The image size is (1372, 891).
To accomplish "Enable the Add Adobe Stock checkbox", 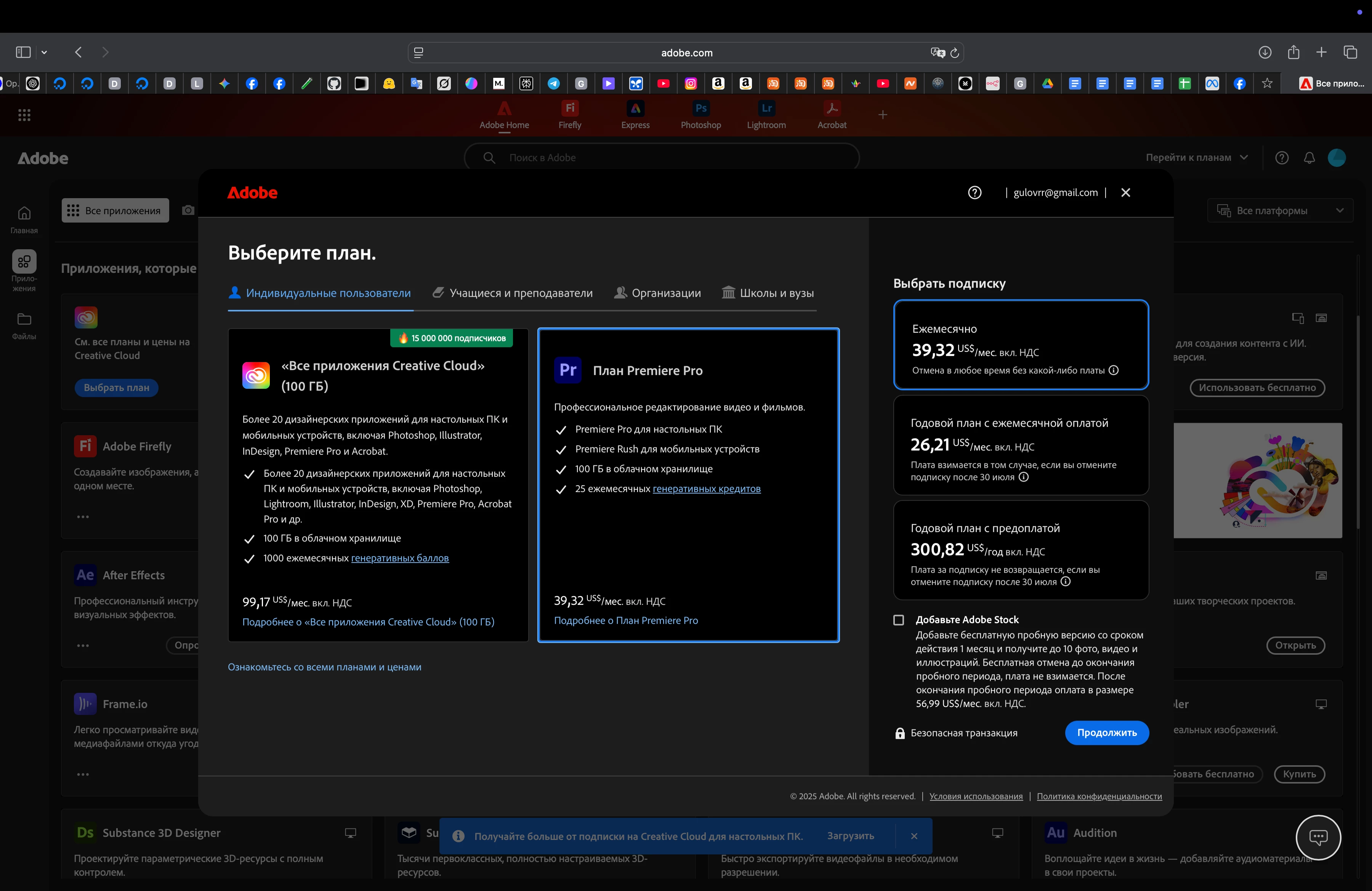I will 898,620.
